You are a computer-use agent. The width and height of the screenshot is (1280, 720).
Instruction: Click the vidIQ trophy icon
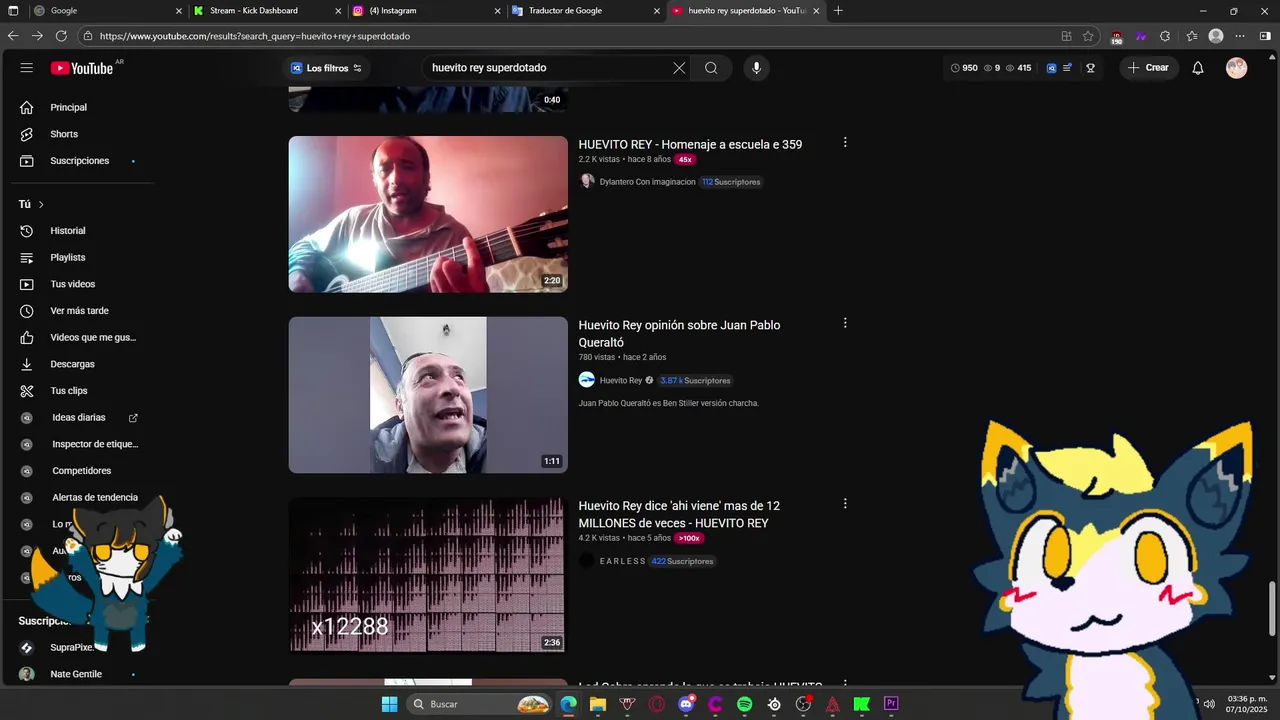coord(1090,68)
